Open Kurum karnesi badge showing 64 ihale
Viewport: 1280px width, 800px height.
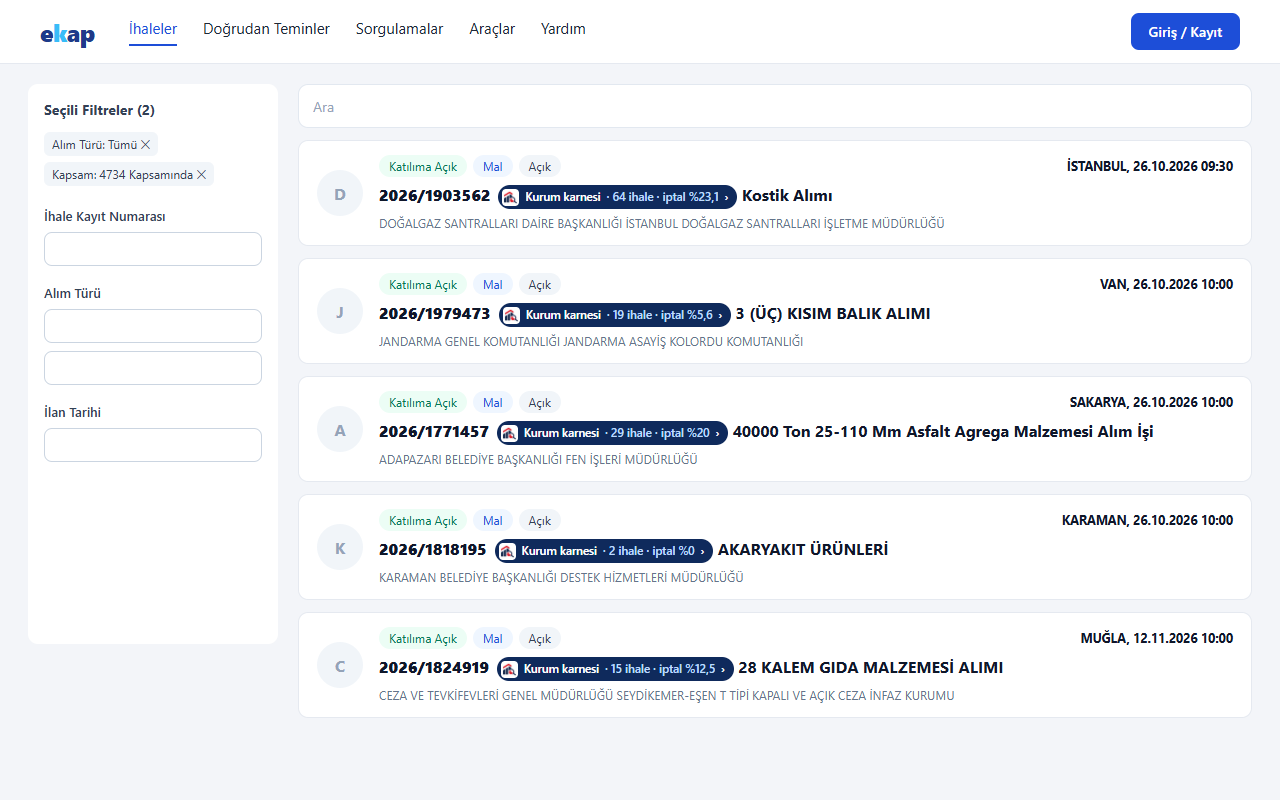click(617, 197)
